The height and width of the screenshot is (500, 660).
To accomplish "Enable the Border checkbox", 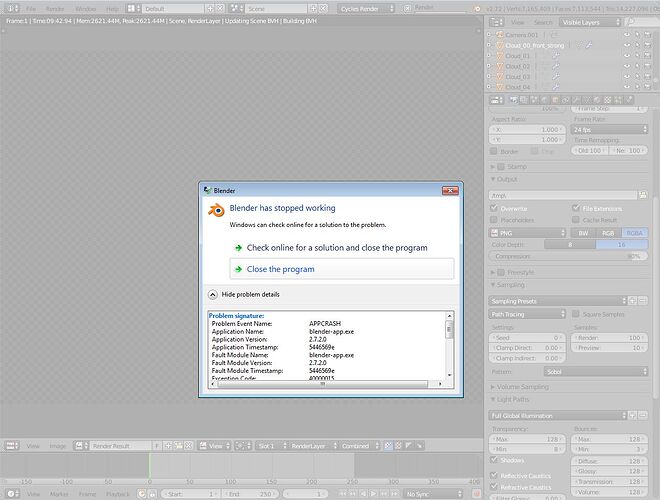I will 494,151.
